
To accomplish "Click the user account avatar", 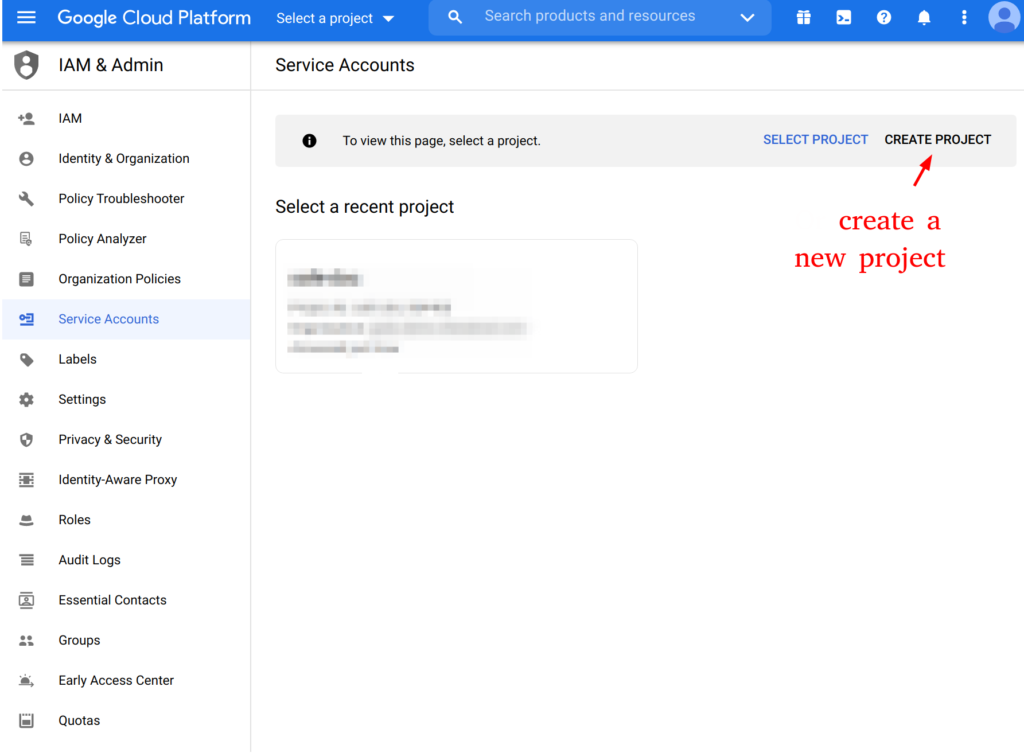I will (1003, 18).
